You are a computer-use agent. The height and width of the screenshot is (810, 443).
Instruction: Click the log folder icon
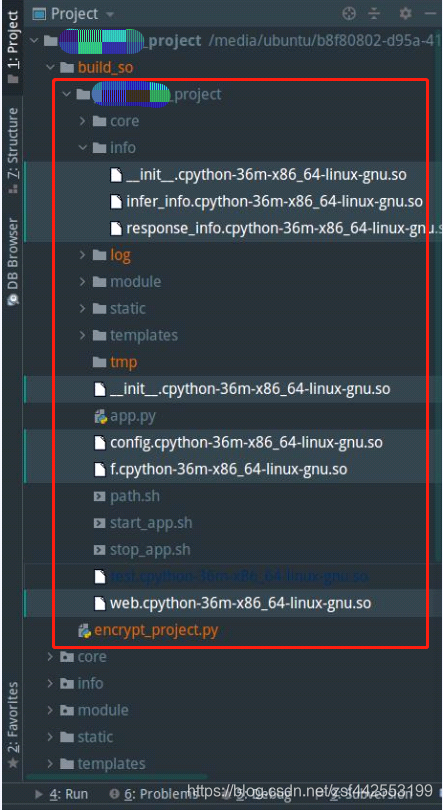[x=99, y=255]
